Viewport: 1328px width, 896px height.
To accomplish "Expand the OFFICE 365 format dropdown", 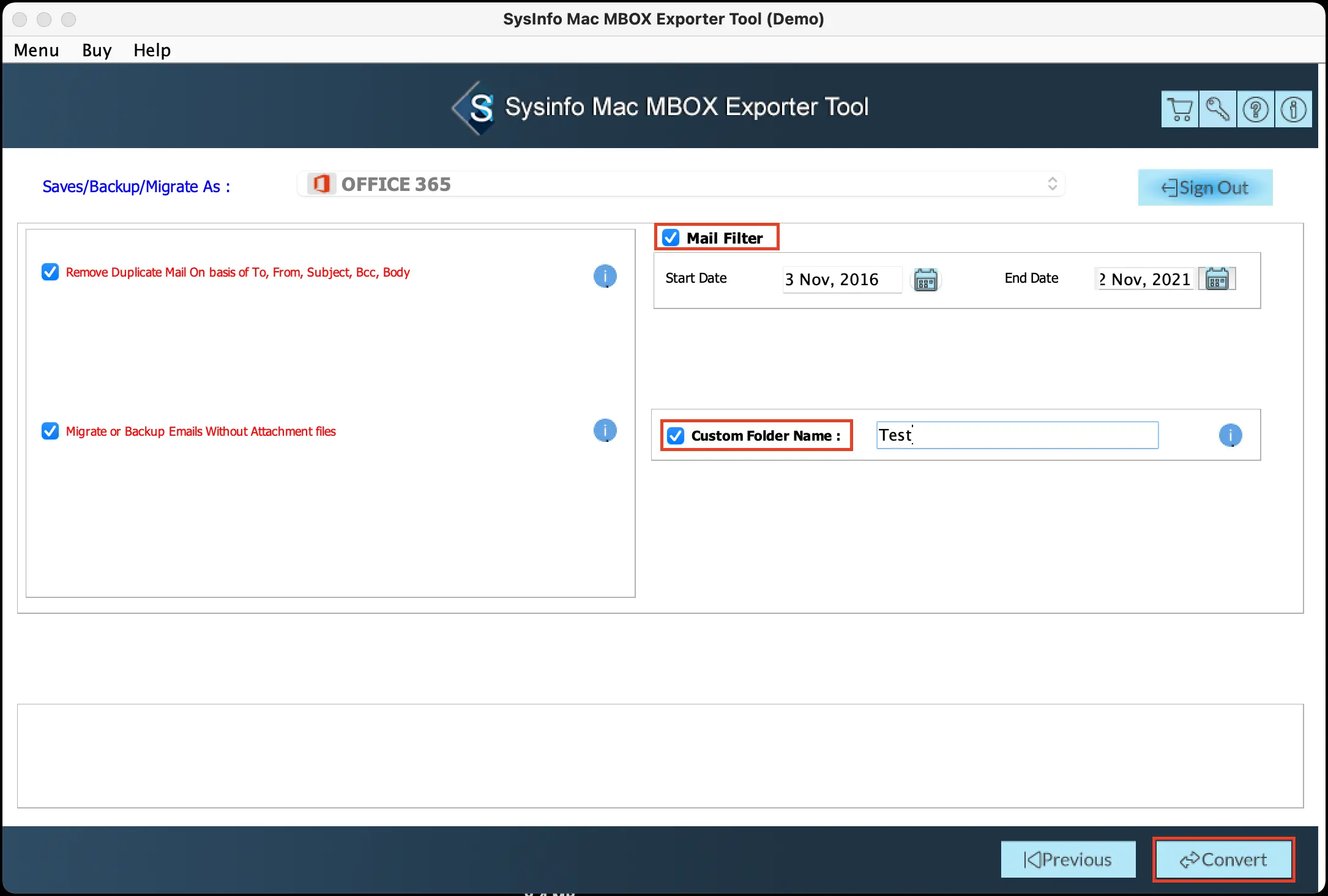I will point(681,184).
